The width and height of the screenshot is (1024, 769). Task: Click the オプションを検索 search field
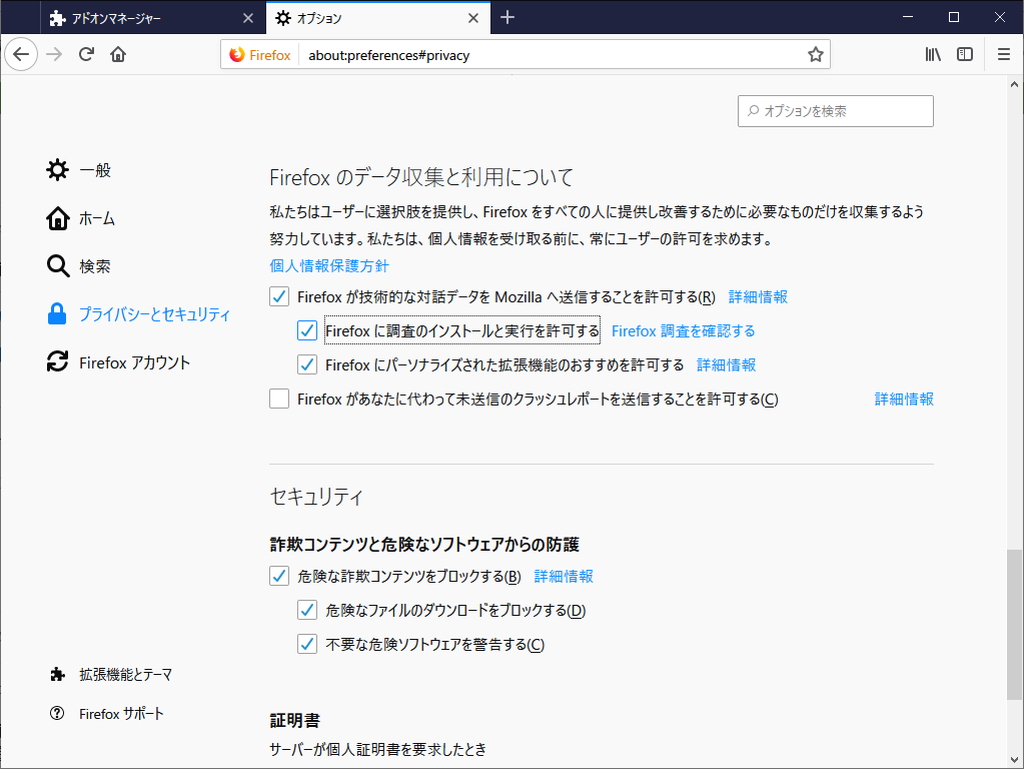point(835,110)
